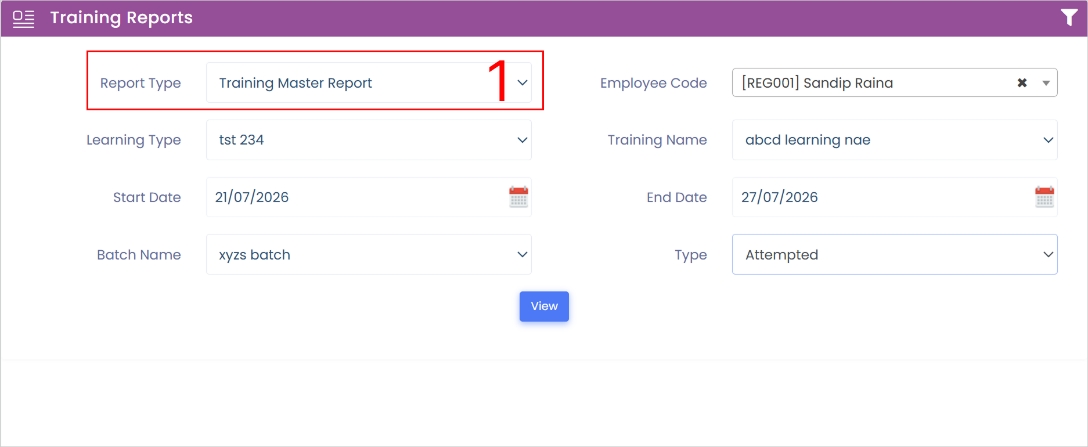Click the chevron of Learning Type dropdown
This screenshot has width=1088, height=447.
coord(522,140)
